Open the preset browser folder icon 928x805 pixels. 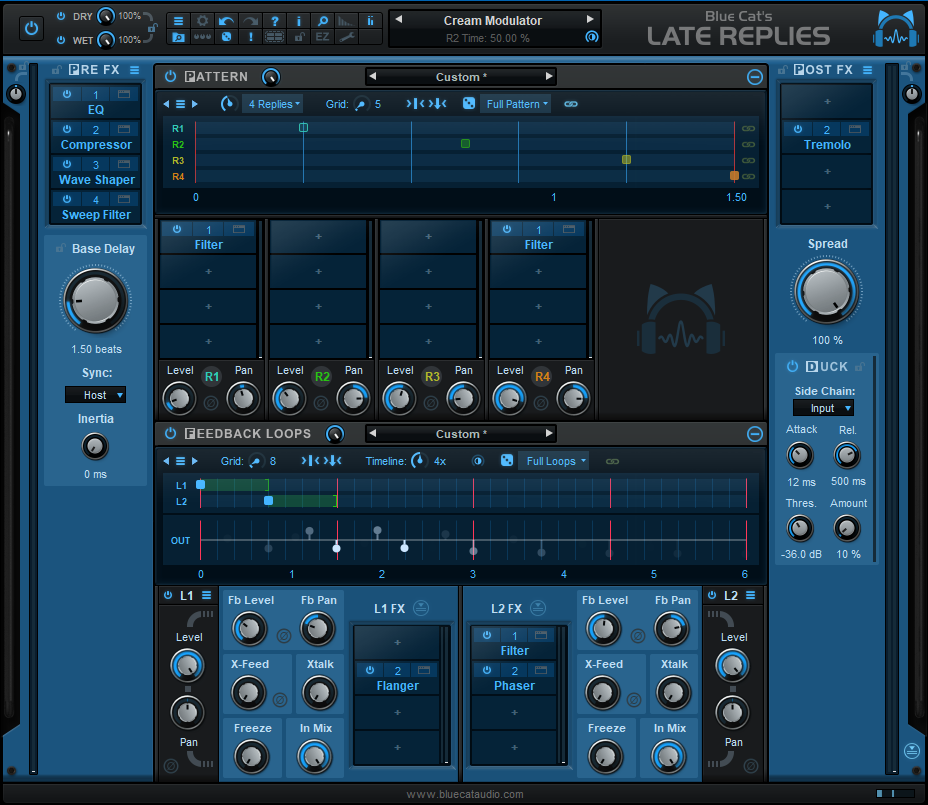pos(178,37)
